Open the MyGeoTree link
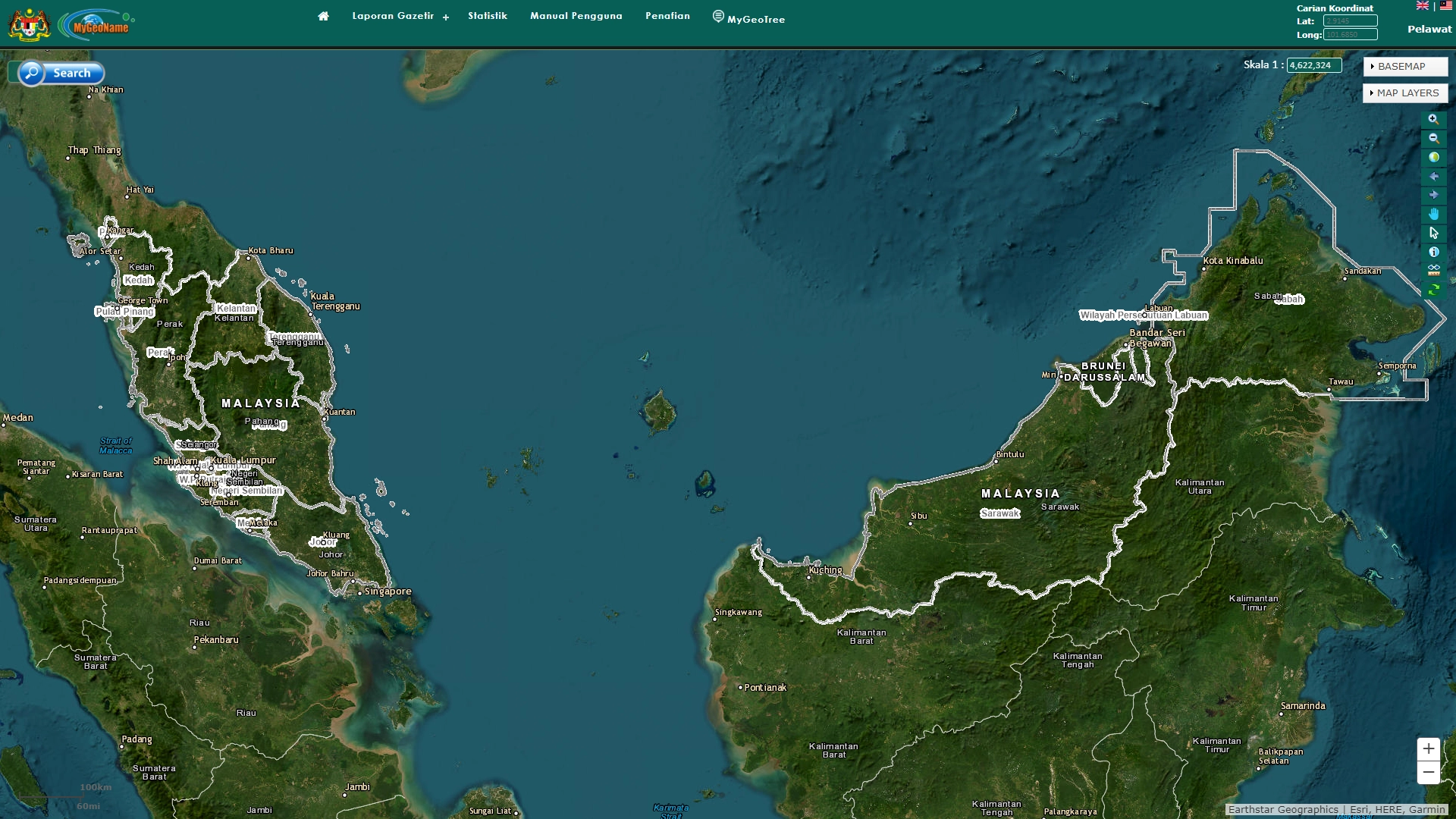This screenshot has width=1456, height=819. 749,18
